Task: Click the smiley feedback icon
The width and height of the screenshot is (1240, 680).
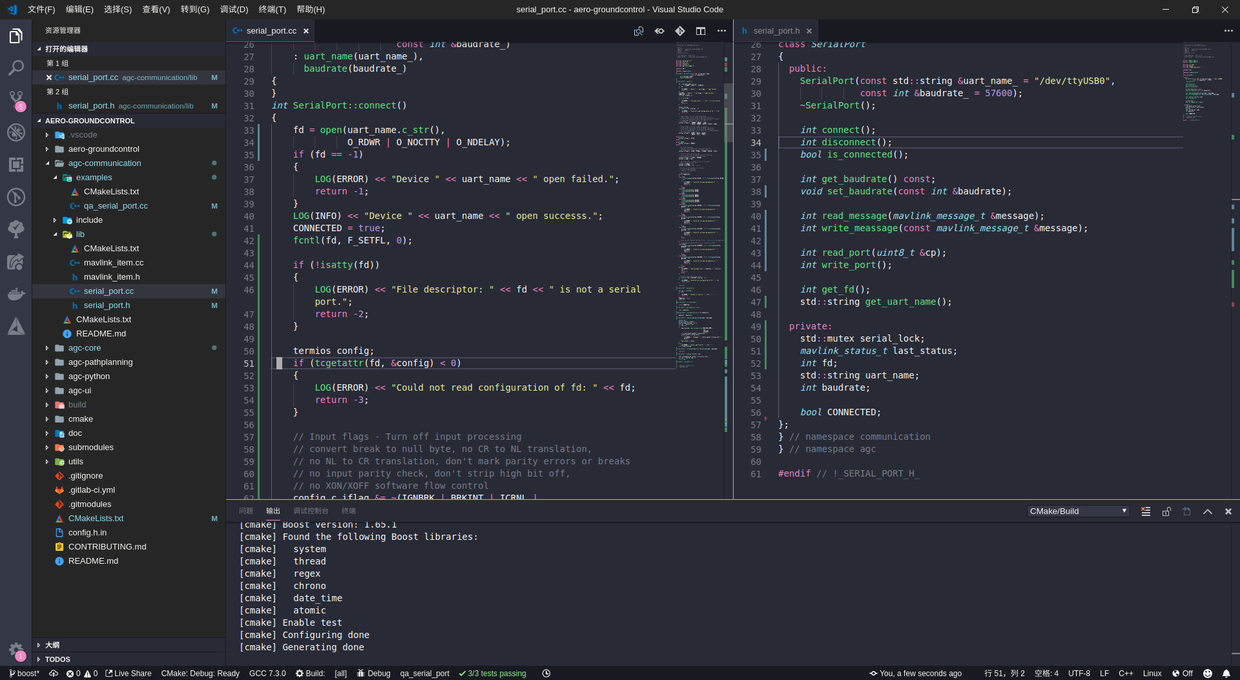Action: [x=1208, y=673]
